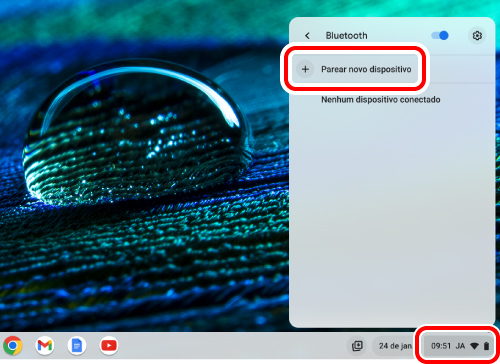The image size is (500, 364).
Task: Click the battery icon in the status tray
Action: (x=486, y=346)
